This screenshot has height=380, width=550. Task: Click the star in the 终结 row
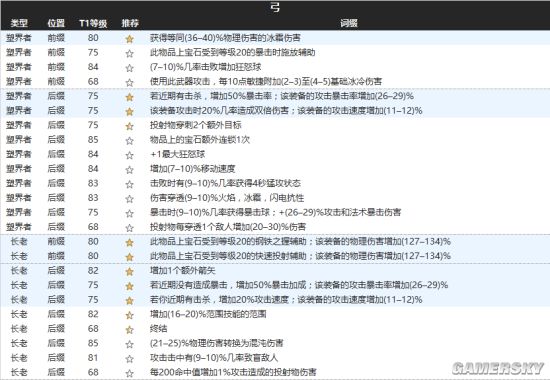129,330
